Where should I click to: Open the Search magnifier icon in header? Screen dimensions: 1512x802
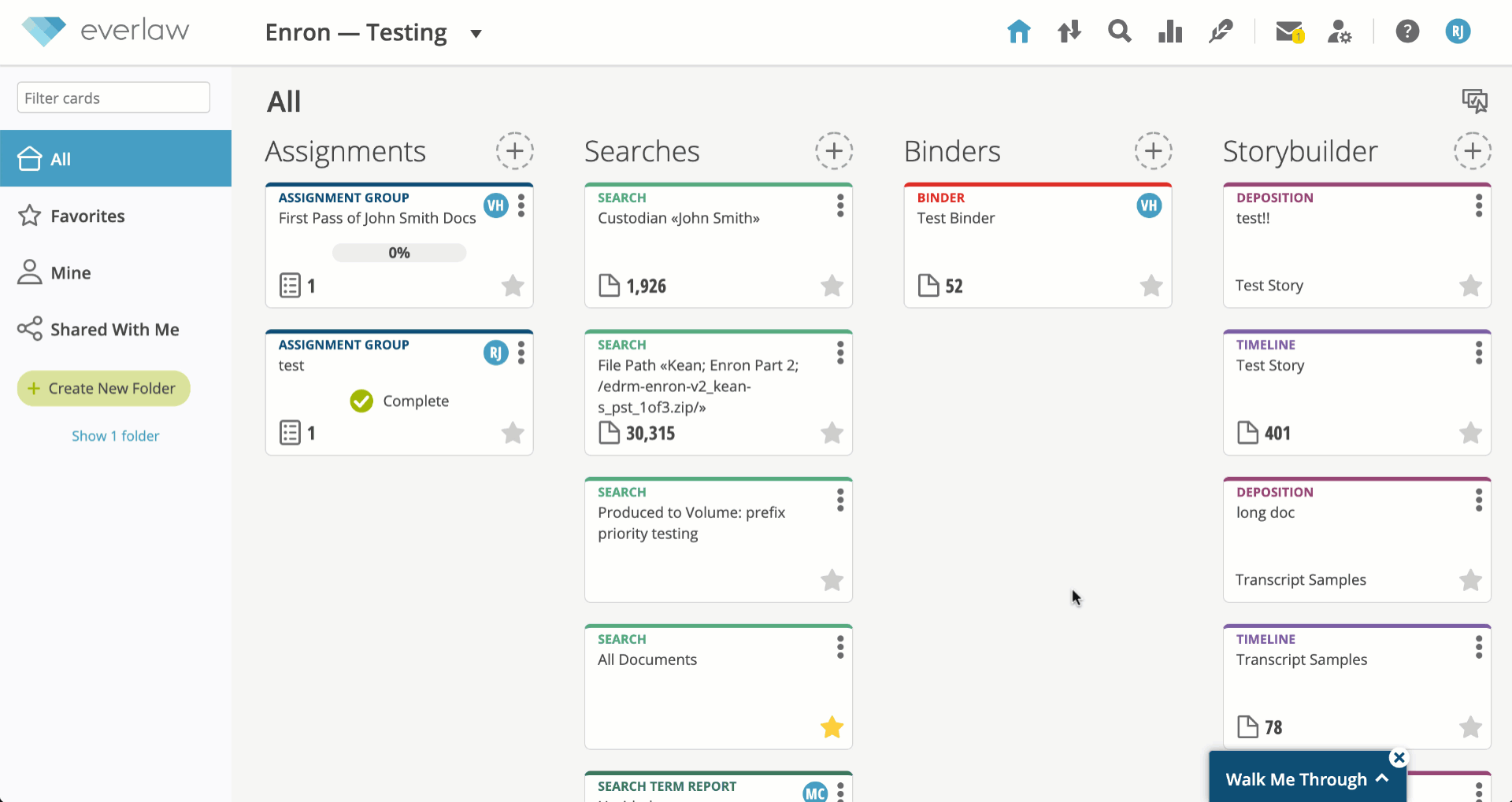[x=1119, y=31]
